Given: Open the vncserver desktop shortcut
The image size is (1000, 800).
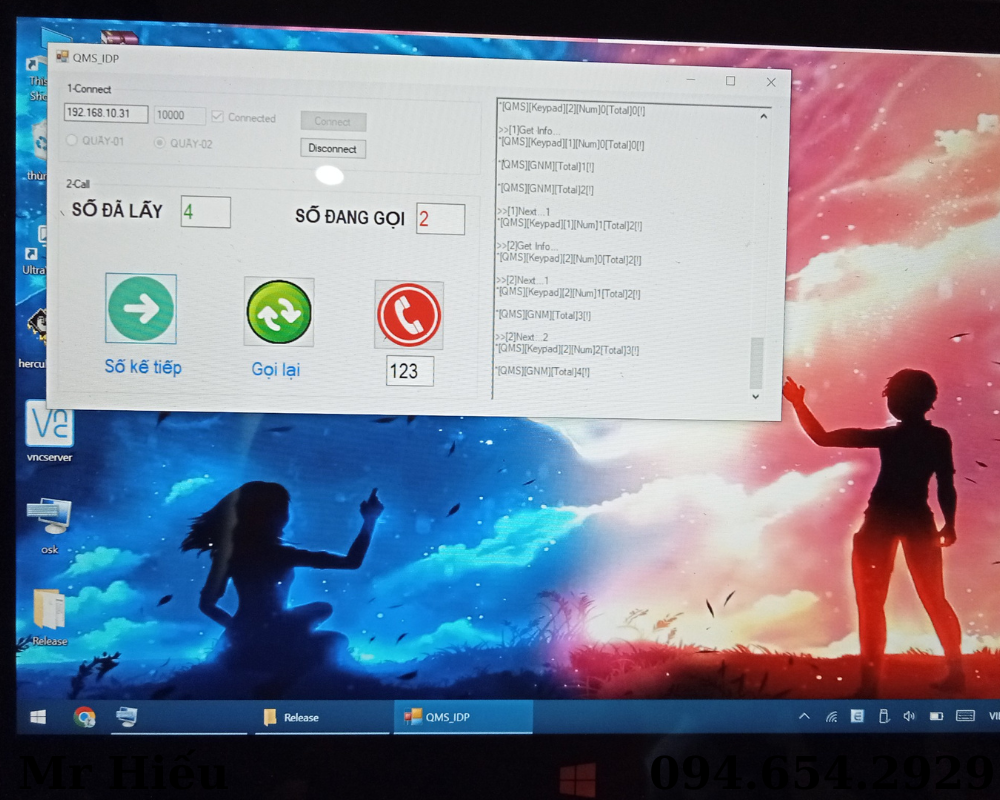Looking at the screenshot, I should coord(49,424).
